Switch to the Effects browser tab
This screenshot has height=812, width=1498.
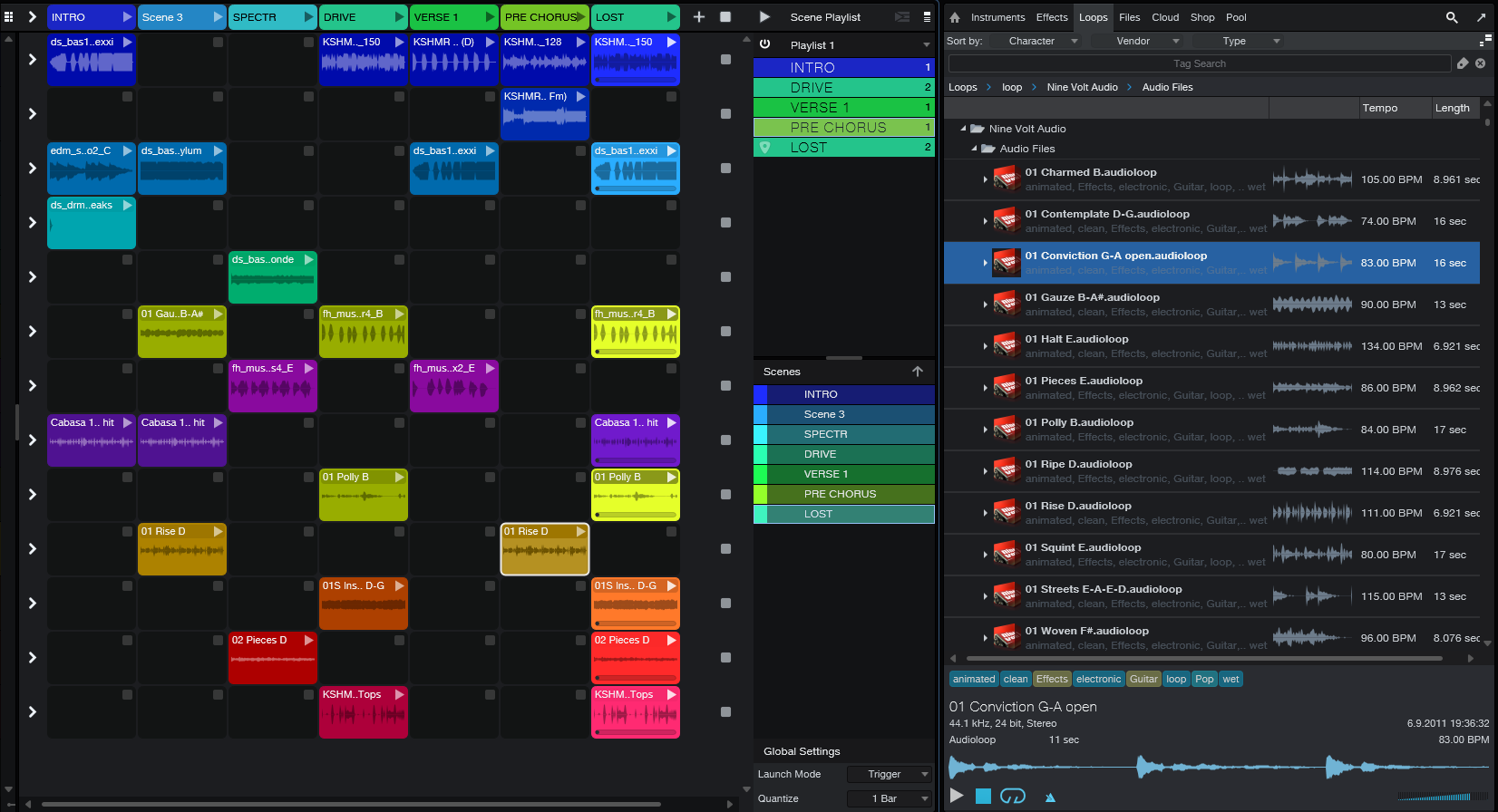click(x=1052, y=17)
